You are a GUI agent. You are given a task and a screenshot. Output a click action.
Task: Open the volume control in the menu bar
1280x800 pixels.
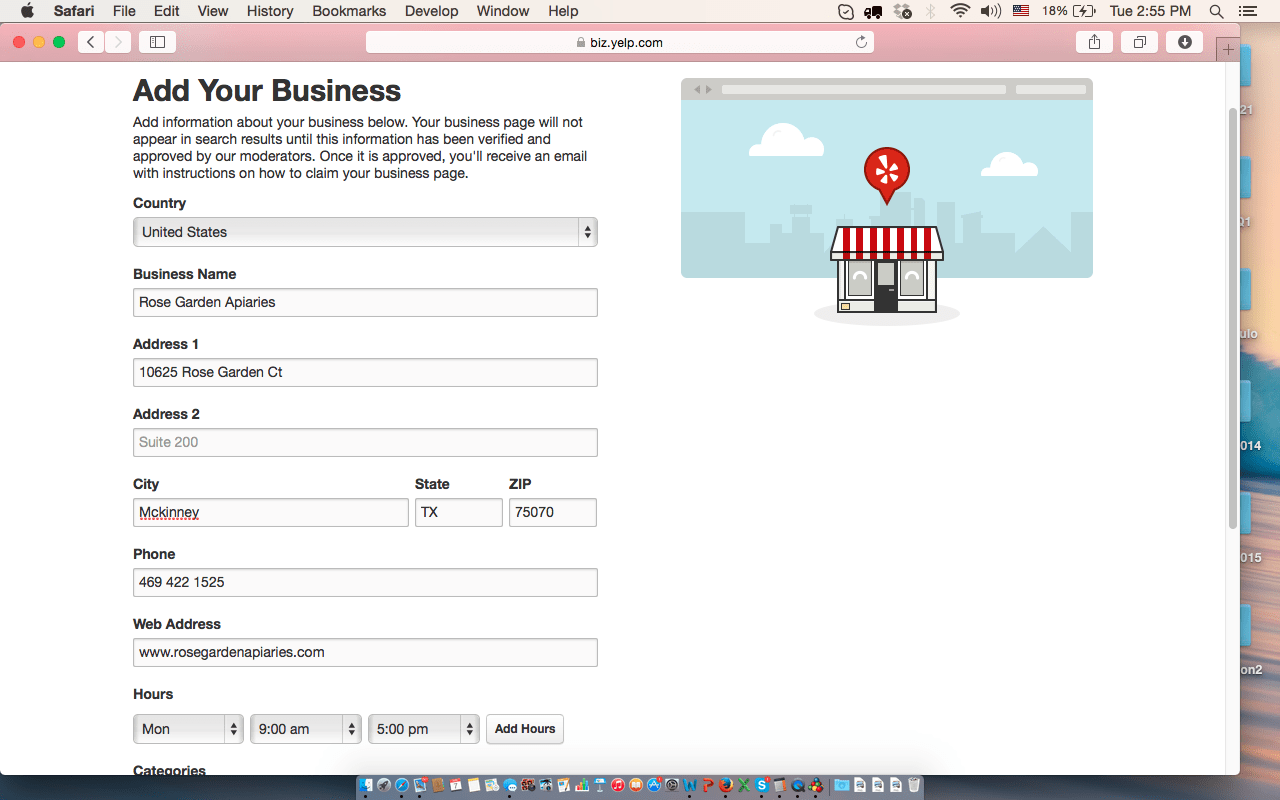tap(991, 11)
